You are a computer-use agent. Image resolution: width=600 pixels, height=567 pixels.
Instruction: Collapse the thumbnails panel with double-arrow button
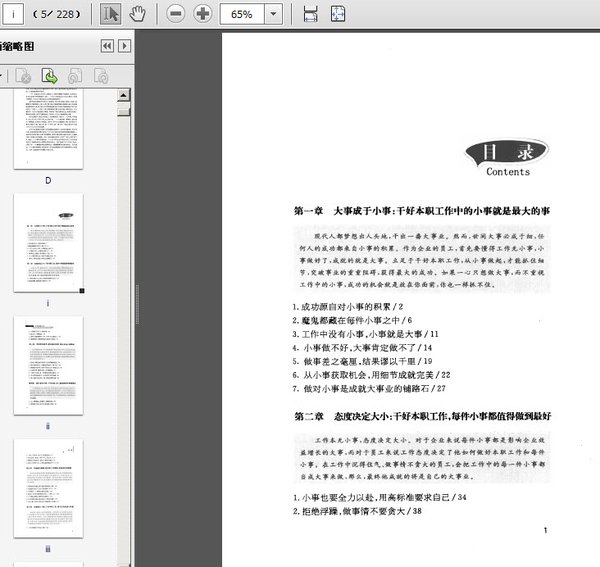(x=106, y=46)
